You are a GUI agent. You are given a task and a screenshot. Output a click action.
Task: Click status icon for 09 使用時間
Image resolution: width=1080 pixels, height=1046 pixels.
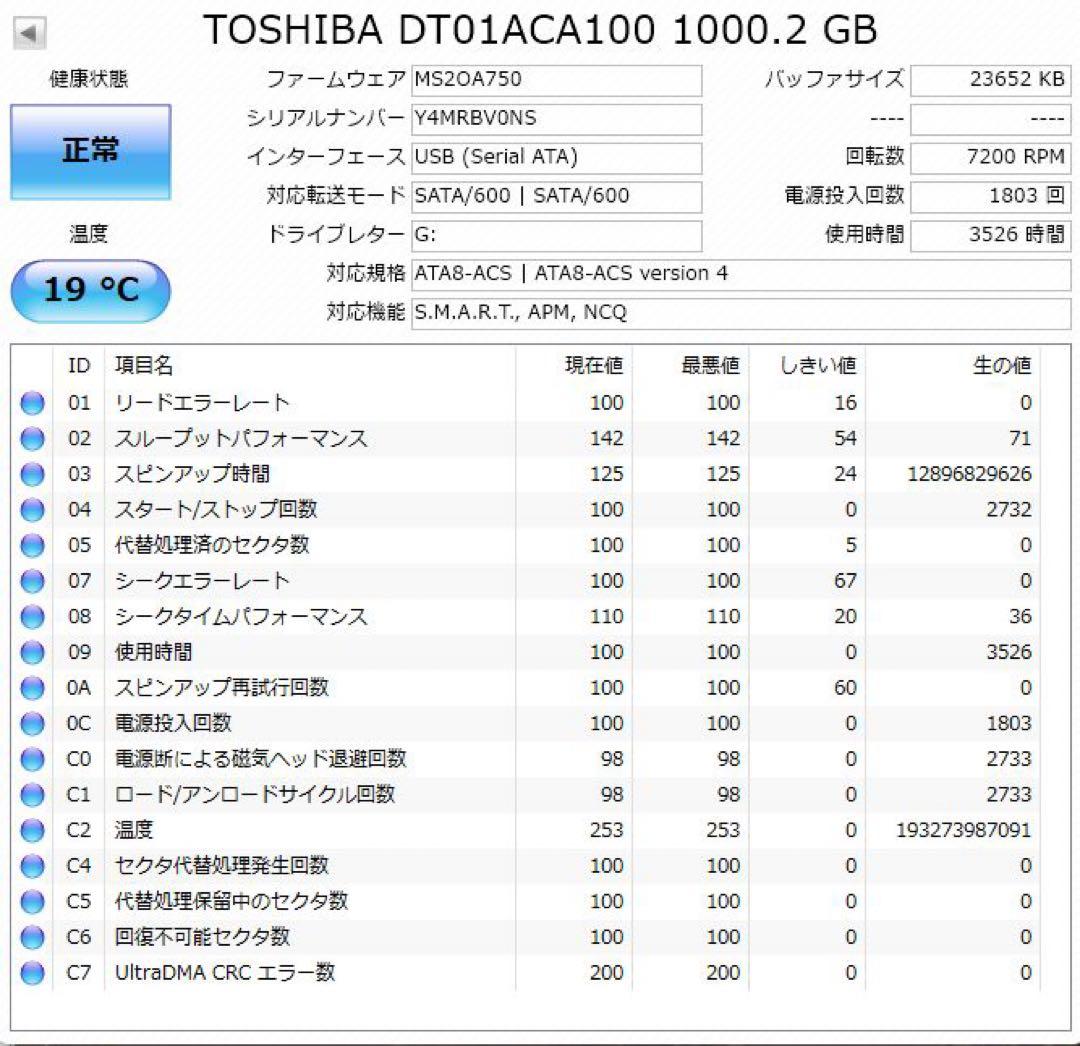pos(32,652)
